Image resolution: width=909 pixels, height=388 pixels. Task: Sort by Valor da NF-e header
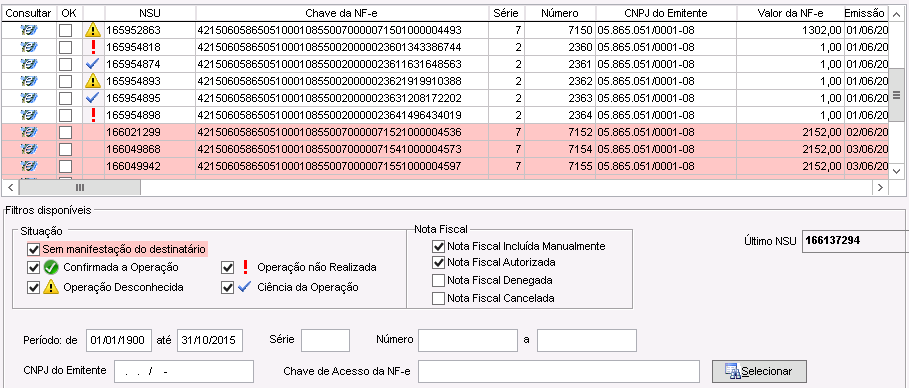pyautogui.click(x=790, y=13)
